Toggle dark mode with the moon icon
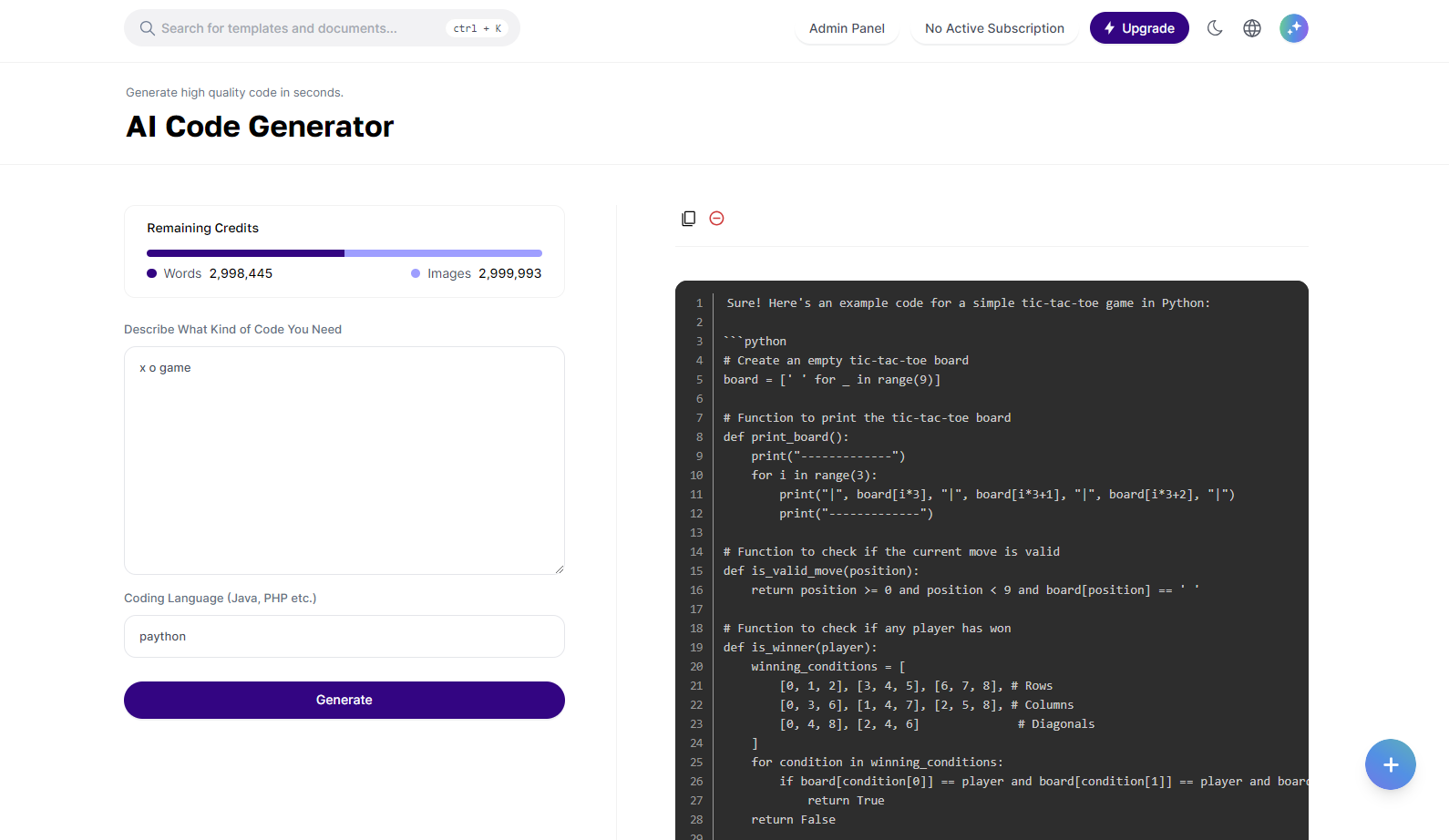The image size is (1449, 840). point(1215,28)
